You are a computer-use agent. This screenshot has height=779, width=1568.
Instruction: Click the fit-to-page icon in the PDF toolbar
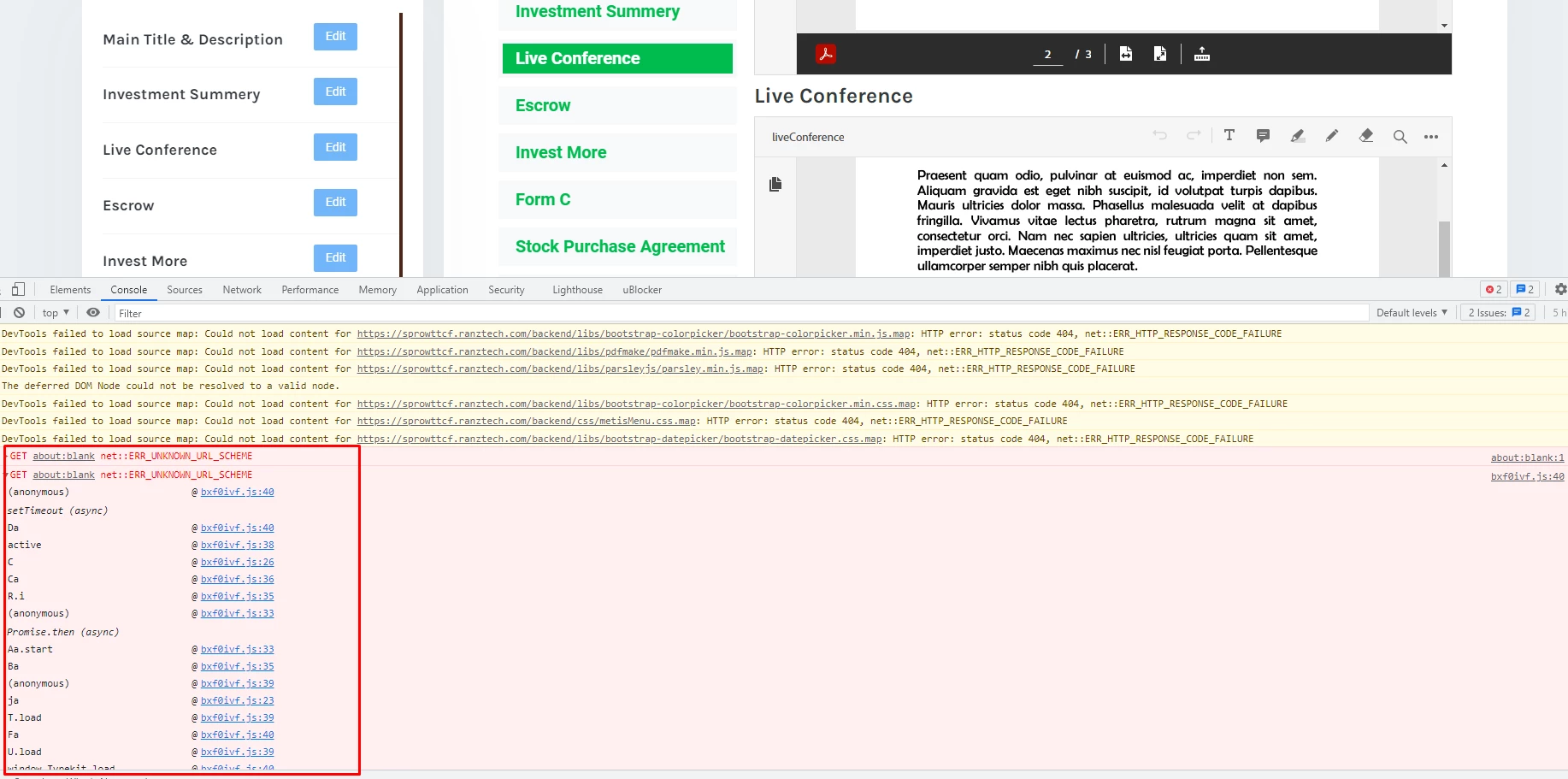[x=1160, y=54]
